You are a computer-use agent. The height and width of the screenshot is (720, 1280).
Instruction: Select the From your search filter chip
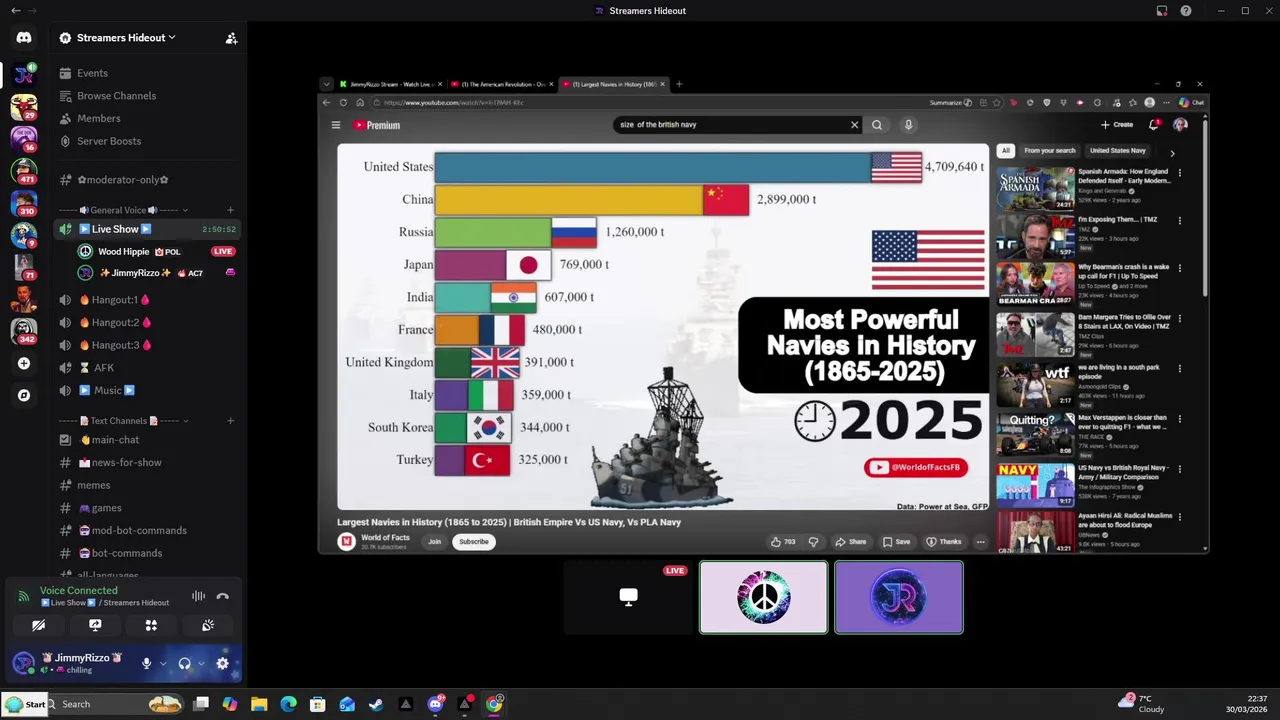(1050, 151)
